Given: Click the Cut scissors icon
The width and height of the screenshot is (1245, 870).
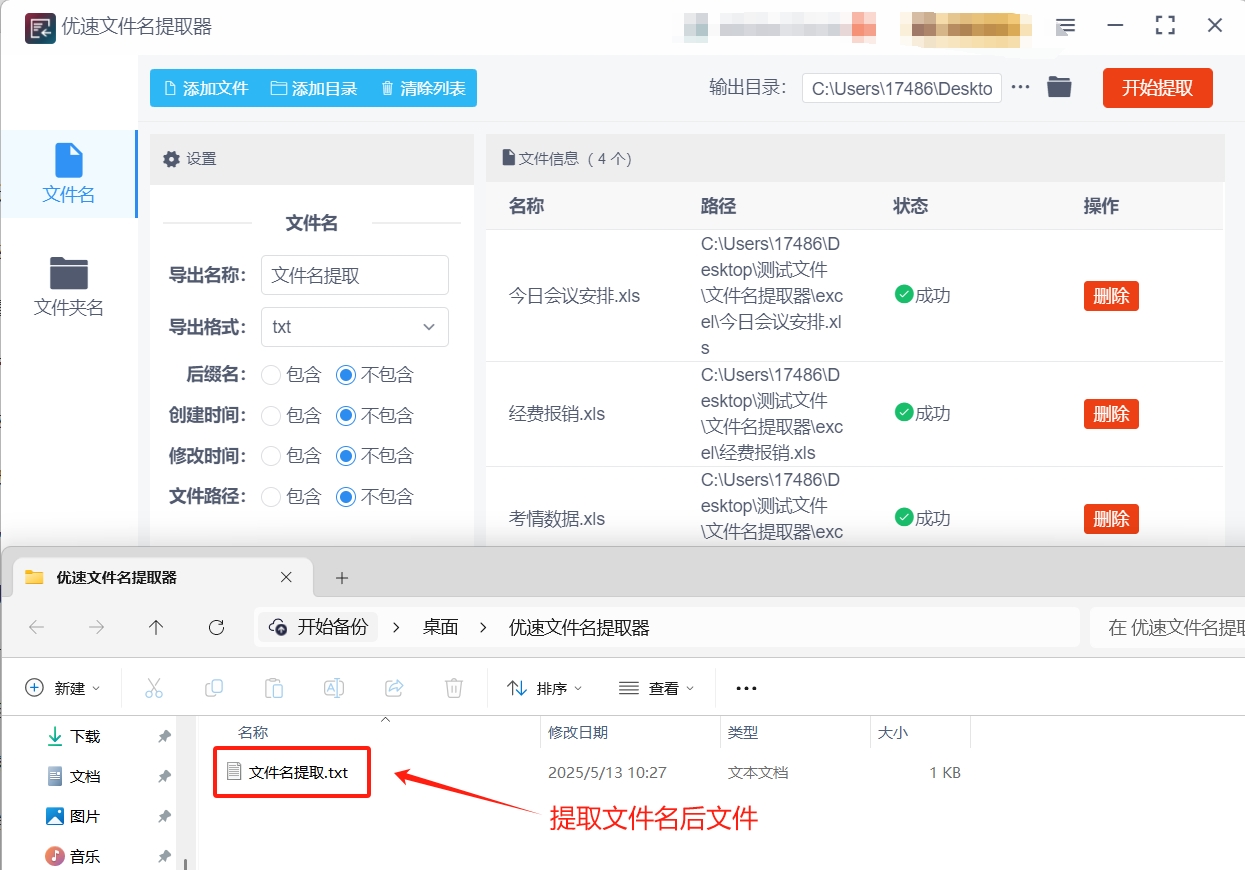Looking at the screenshot, I should 153,688.
